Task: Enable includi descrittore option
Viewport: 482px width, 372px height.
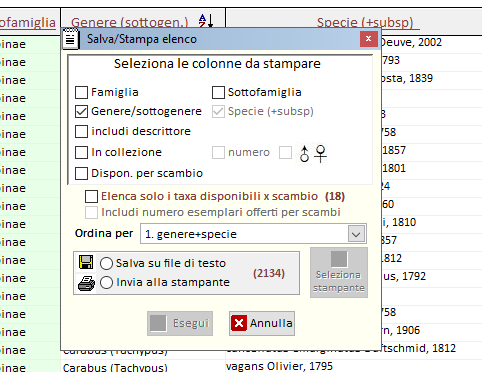Action: pos(81,131)
